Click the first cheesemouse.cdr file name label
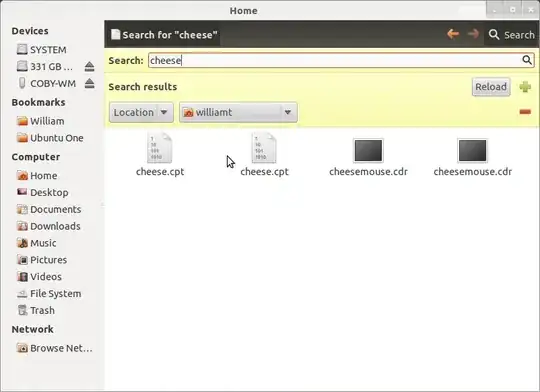 tap(368, 172)
